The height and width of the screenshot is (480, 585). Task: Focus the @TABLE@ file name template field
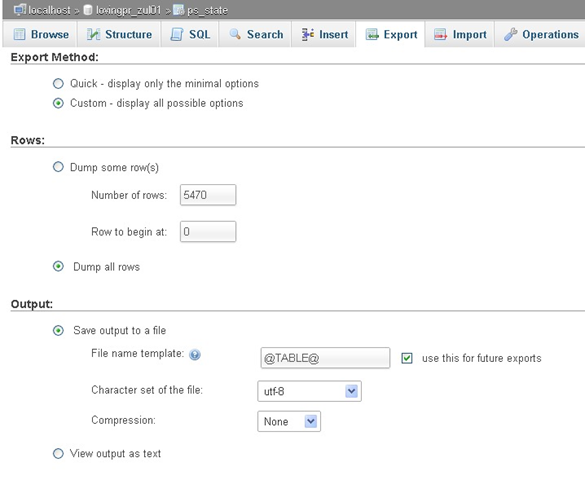[325, 358]
